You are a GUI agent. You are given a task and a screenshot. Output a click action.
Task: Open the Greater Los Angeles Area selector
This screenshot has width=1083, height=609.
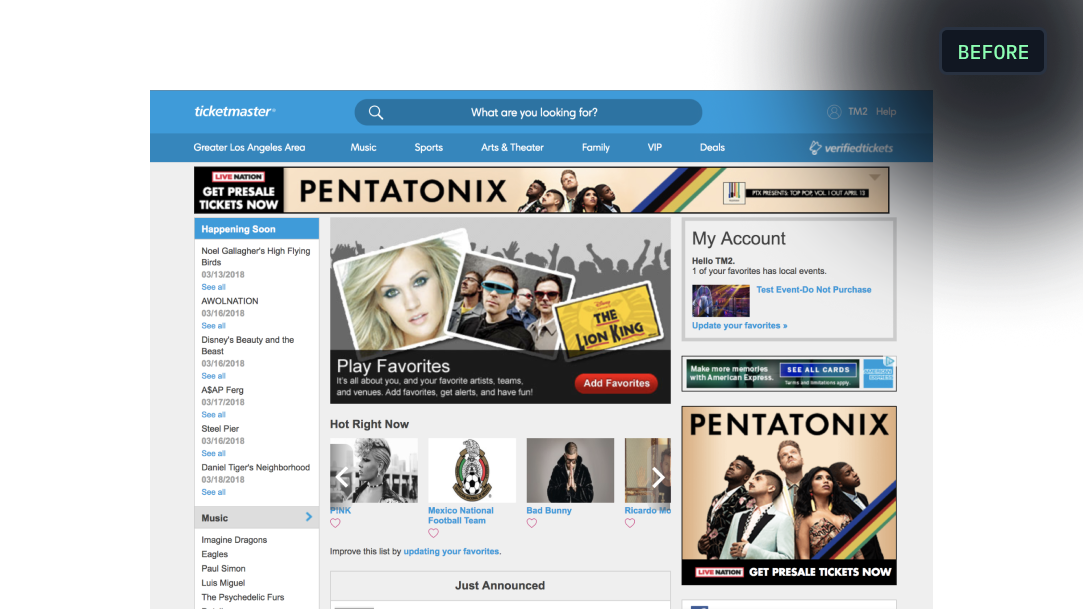click(249, 148)
